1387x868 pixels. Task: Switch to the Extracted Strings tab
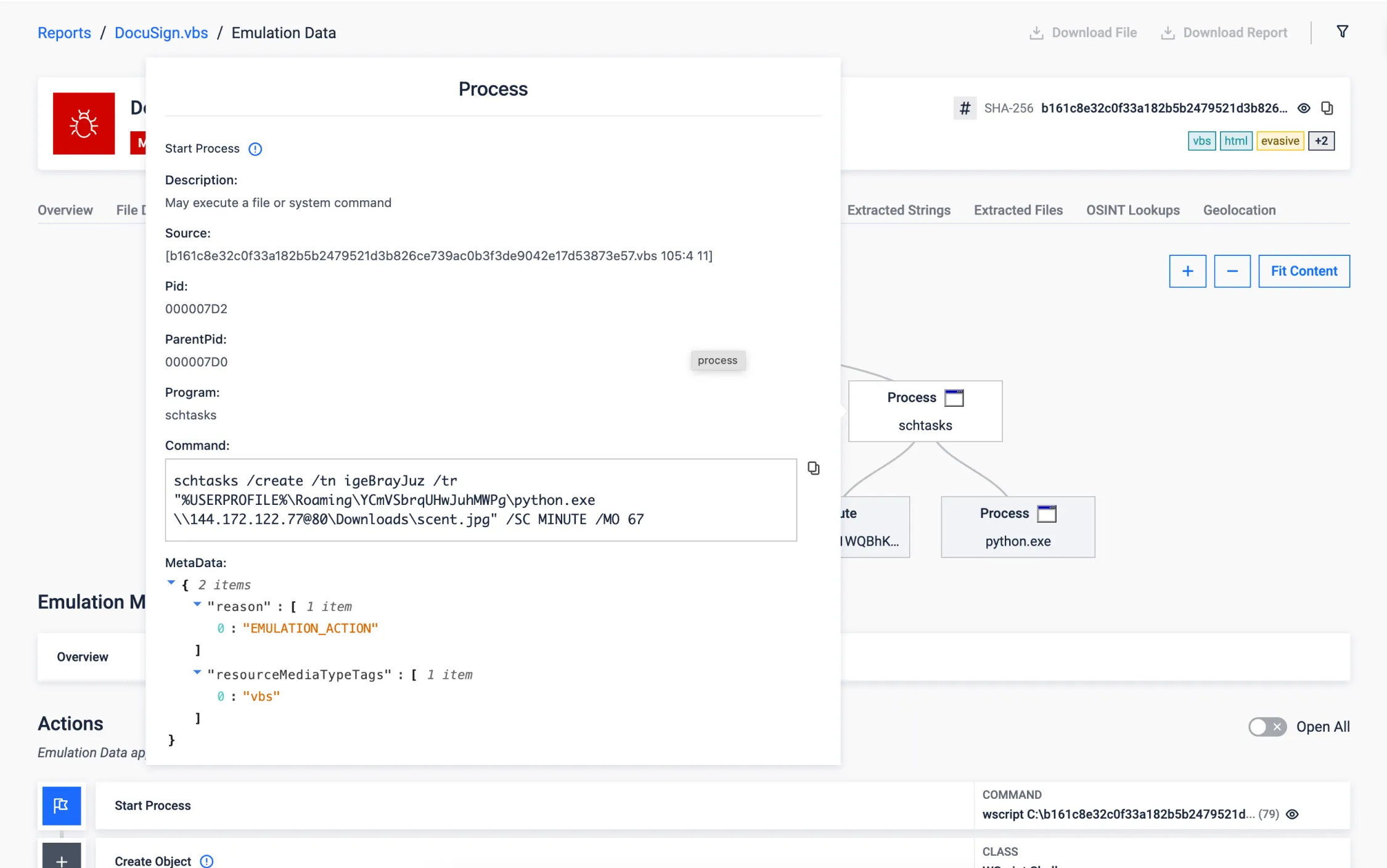pos(898,210)
